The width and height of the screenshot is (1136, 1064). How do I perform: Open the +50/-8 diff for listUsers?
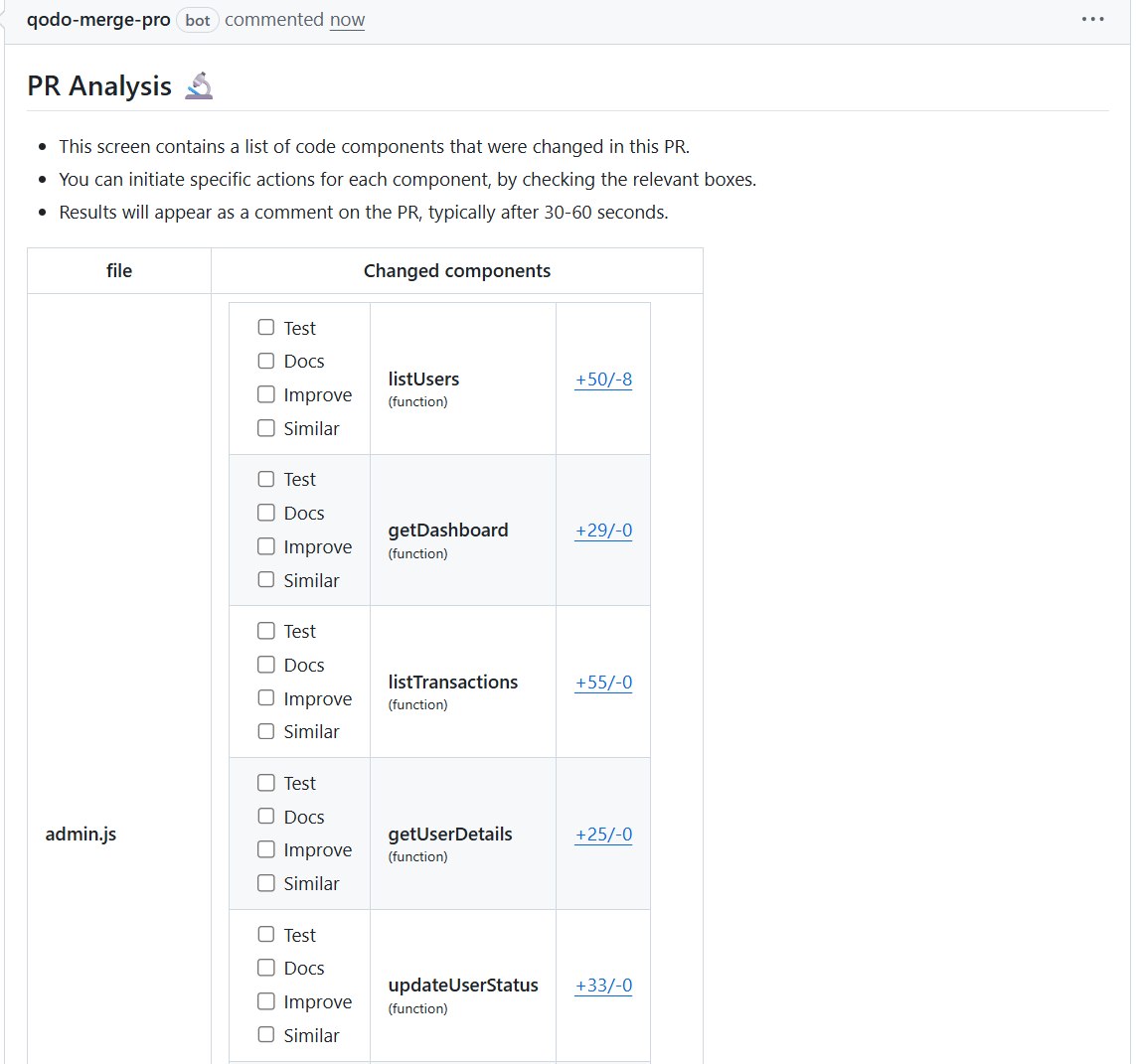tap(603, 379)
